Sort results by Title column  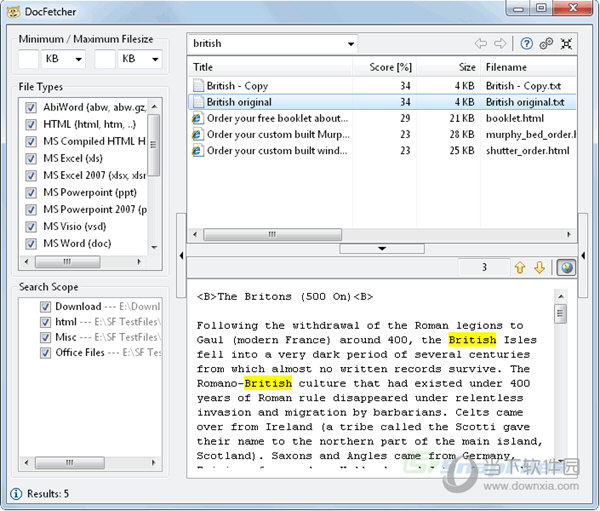tap(270, 67)
